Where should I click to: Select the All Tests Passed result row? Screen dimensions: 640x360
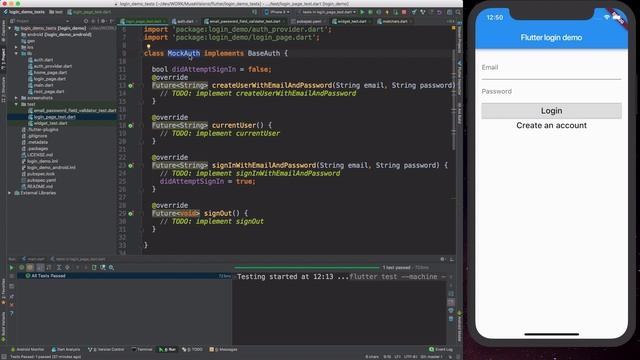124,276
